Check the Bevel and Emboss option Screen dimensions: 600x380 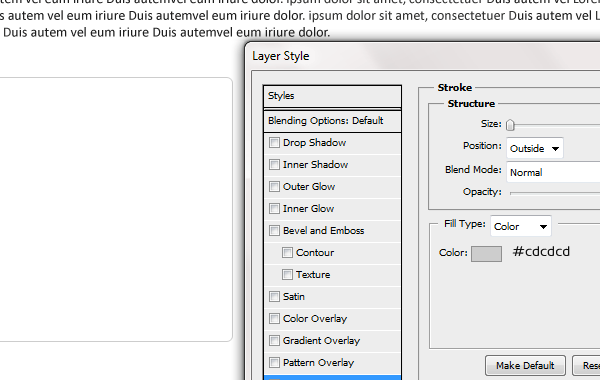[274, 231]
